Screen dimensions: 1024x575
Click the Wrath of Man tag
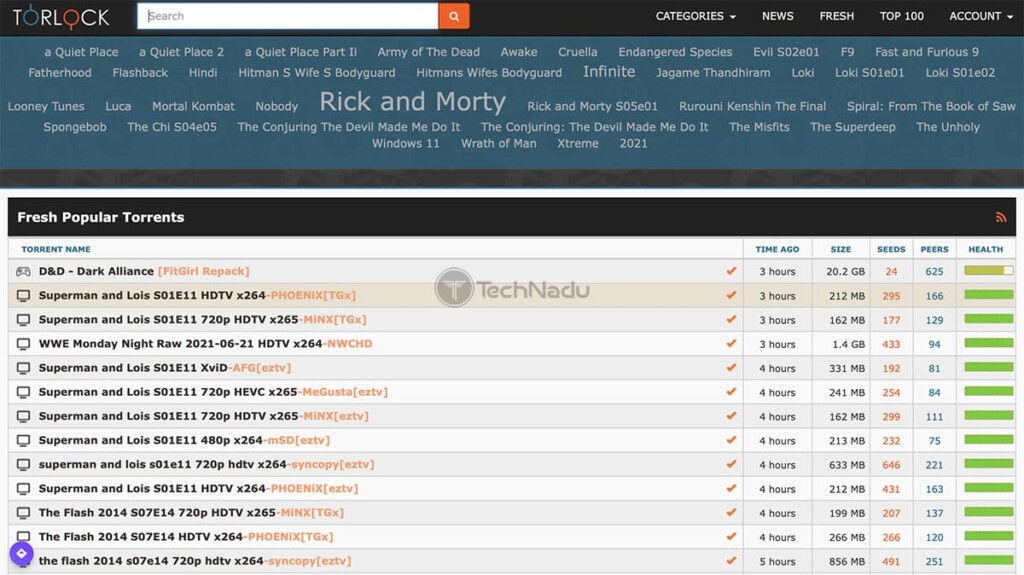498,143
